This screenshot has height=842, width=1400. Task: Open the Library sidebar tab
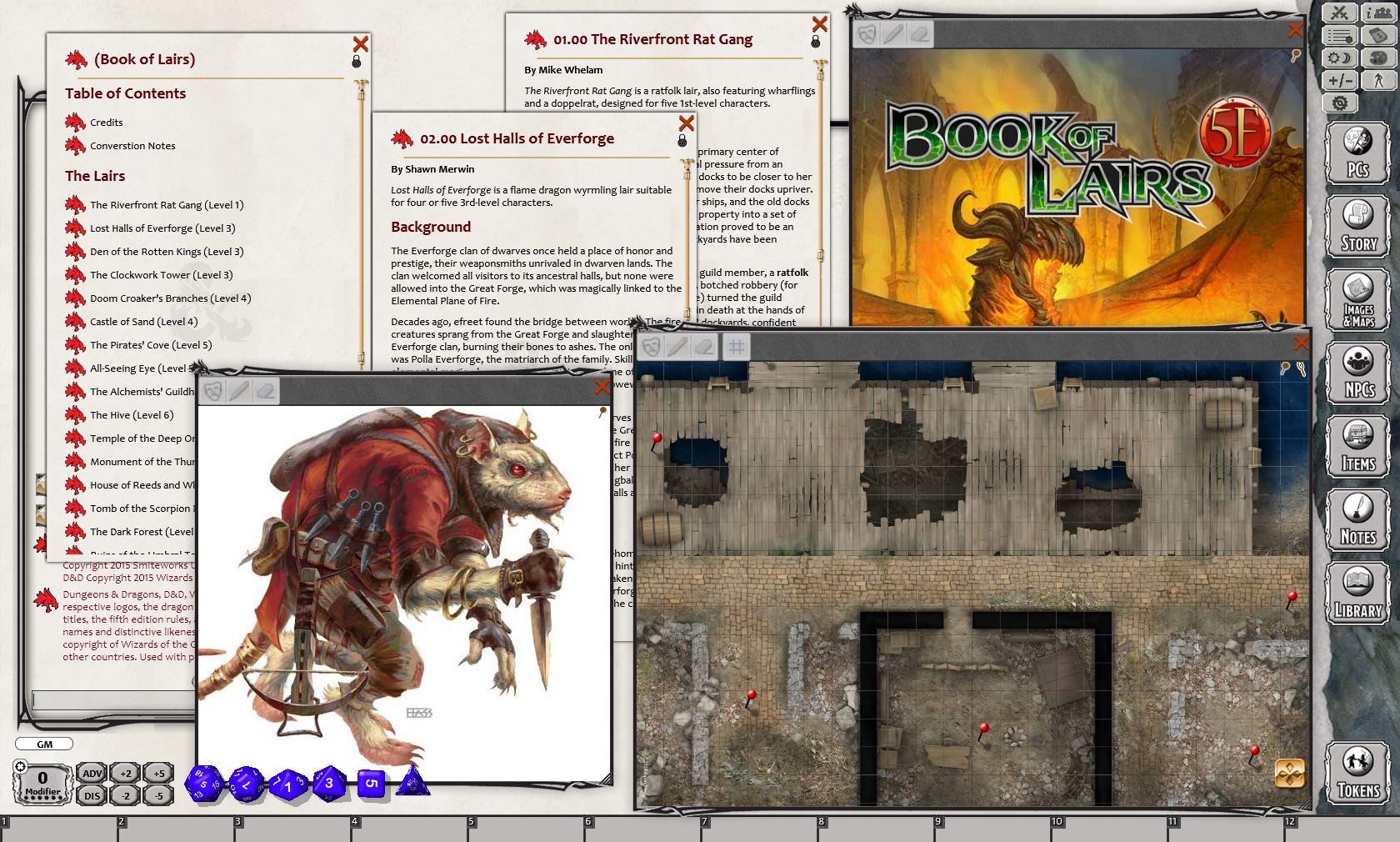click(1357, 592)
